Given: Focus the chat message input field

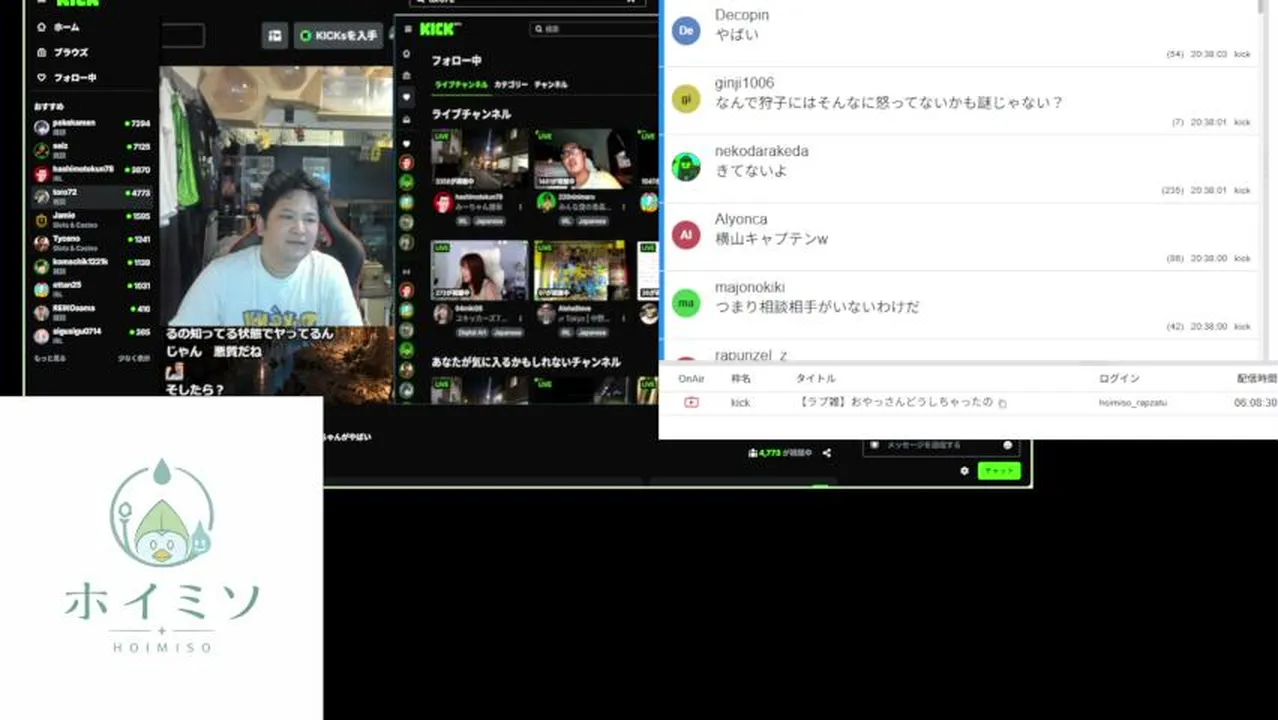Looking at the screenshot, I should click(x=941, y=445).
